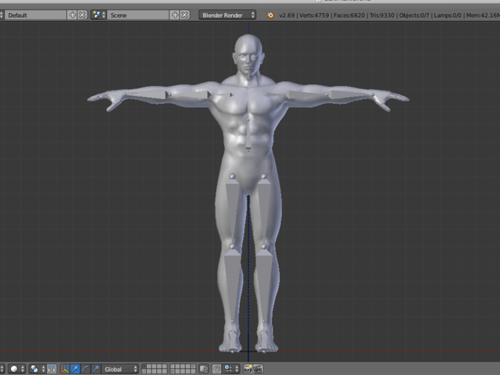Viewport: 500px width, 375px height.
Task: Open the Global transform orientation dropdown
Action: (120, 369)
